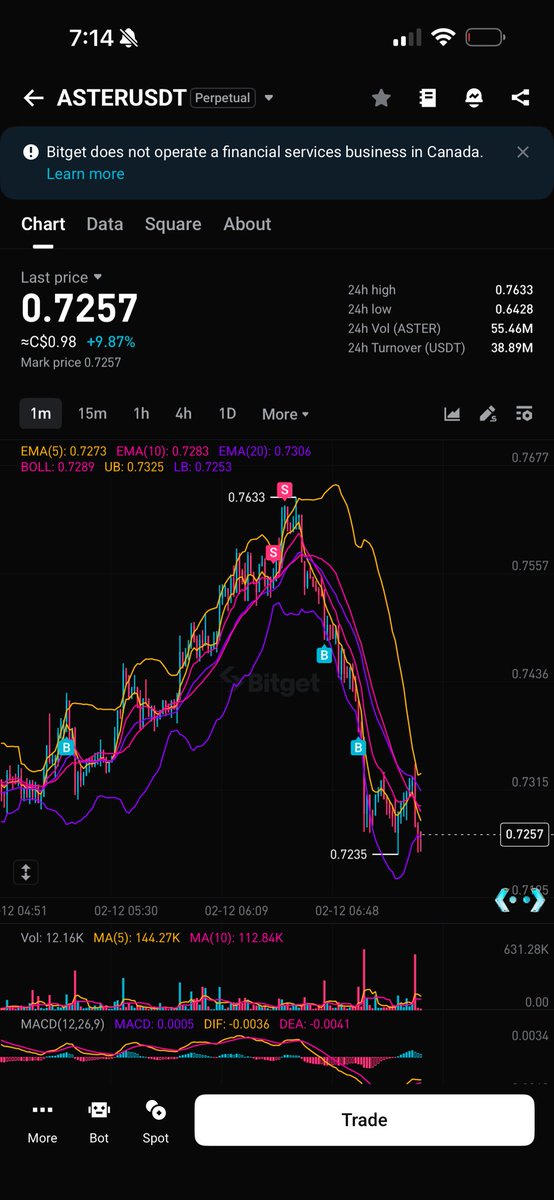The width and height of the screenshot is (554, 1200).
Task: Open ASTERUSDT pair selector dropdown arrow
Action: click(269, 98)
